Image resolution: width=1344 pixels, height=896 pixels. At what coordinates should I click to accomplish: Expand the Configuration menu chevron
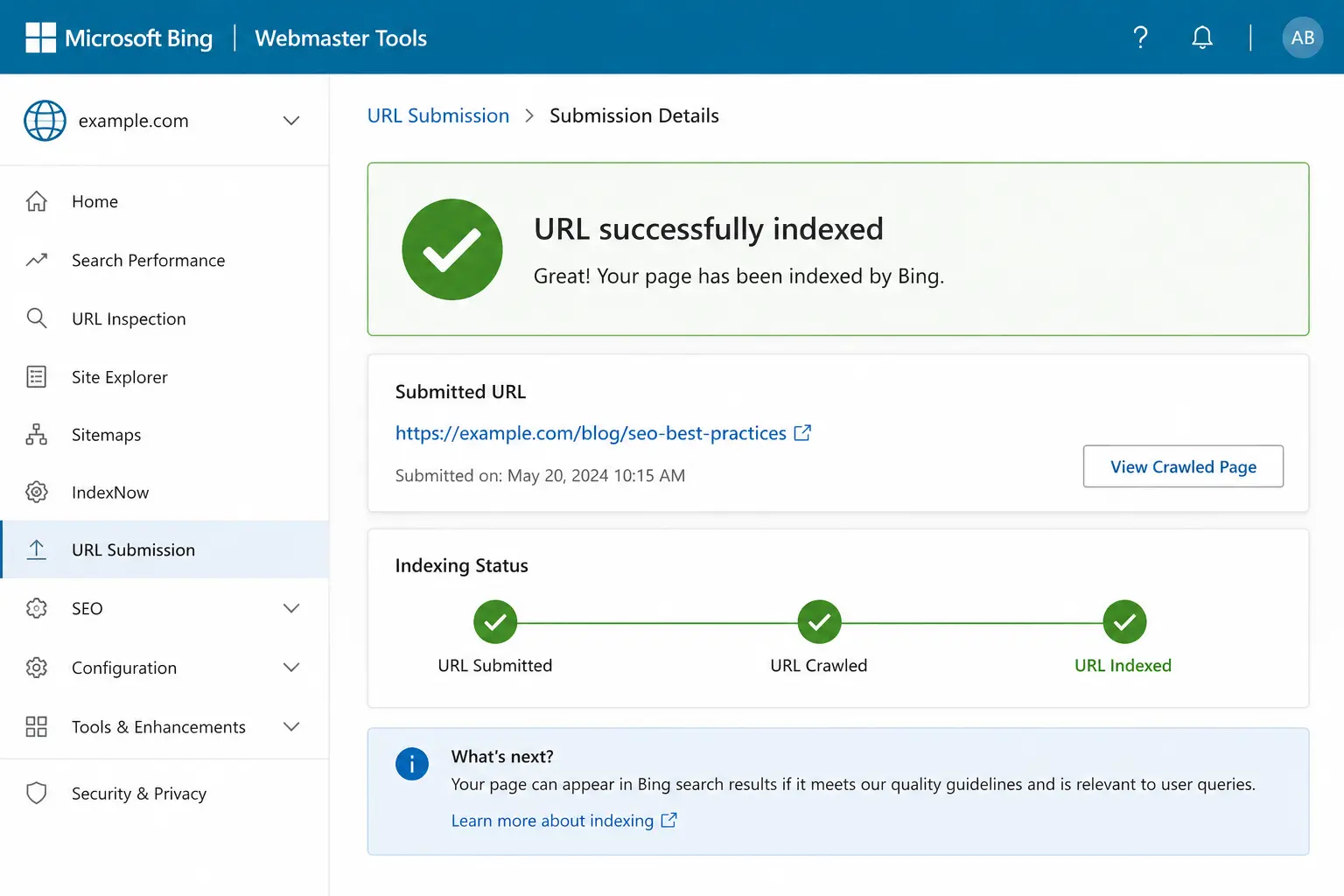click(x=291, y=668)
